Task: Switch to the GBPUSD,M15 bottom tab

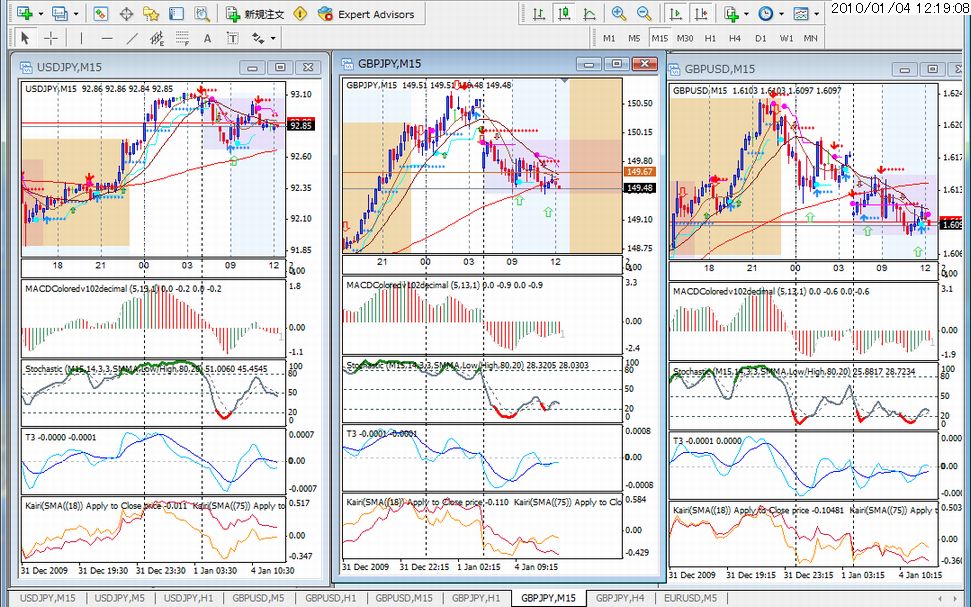Action: point(404,598)
